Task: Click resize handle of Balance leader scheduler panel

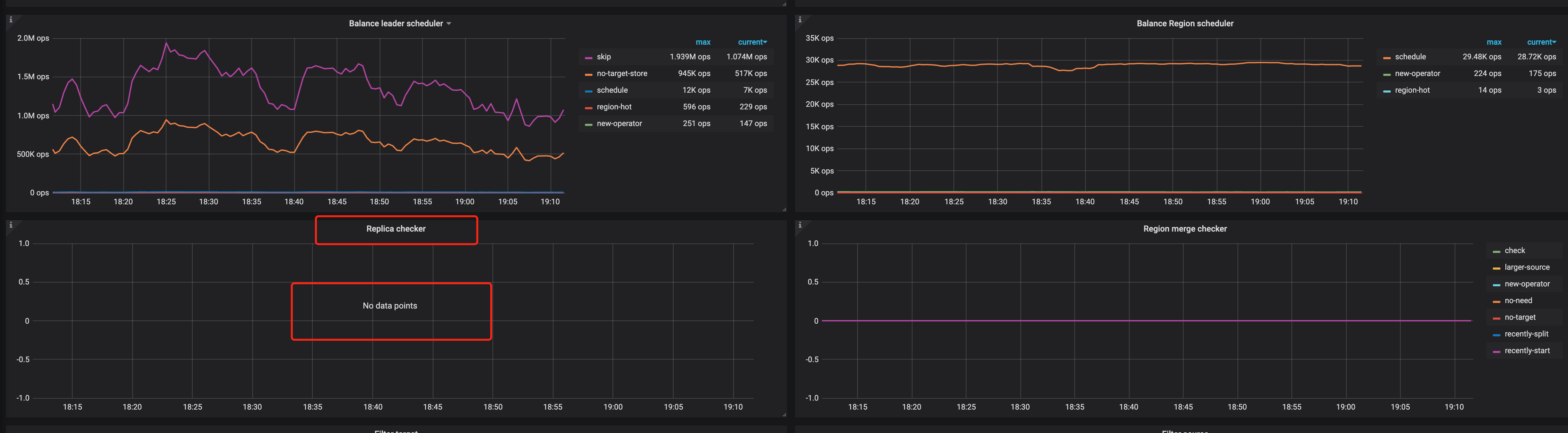Action: pyautogui.click(x=784, y=209)
